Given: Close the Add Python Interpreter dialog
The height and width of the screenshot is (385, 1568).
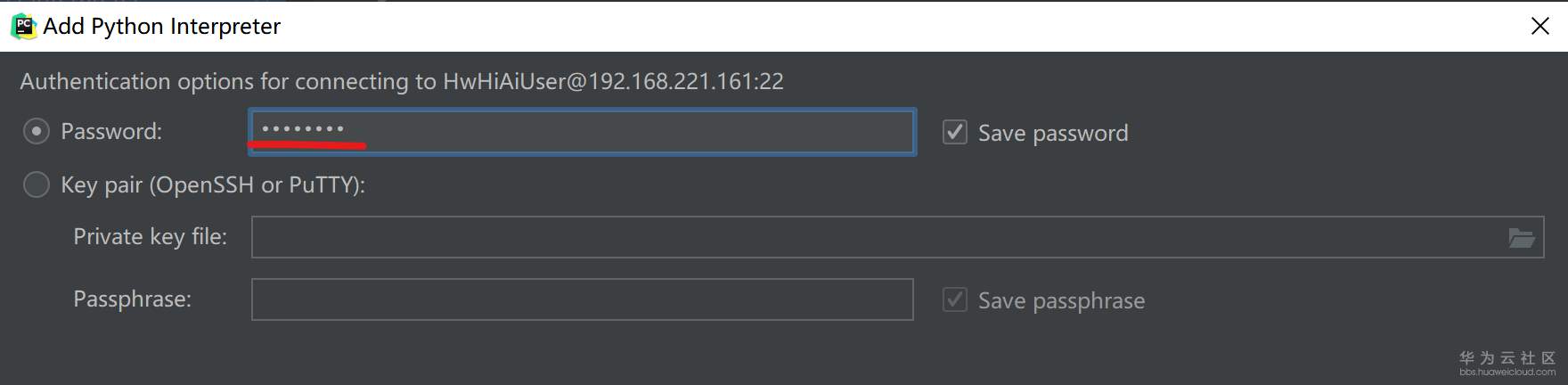Looking at the screenshot, I should click(x=1539, y=26).
